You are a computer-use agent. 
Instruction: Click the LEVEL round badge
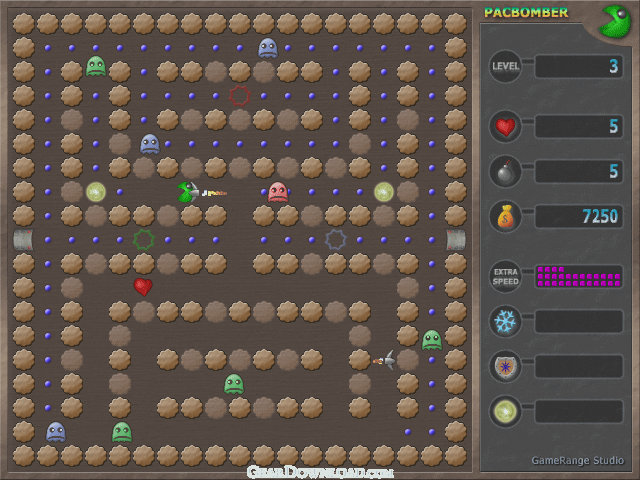[x=505, y=66]
